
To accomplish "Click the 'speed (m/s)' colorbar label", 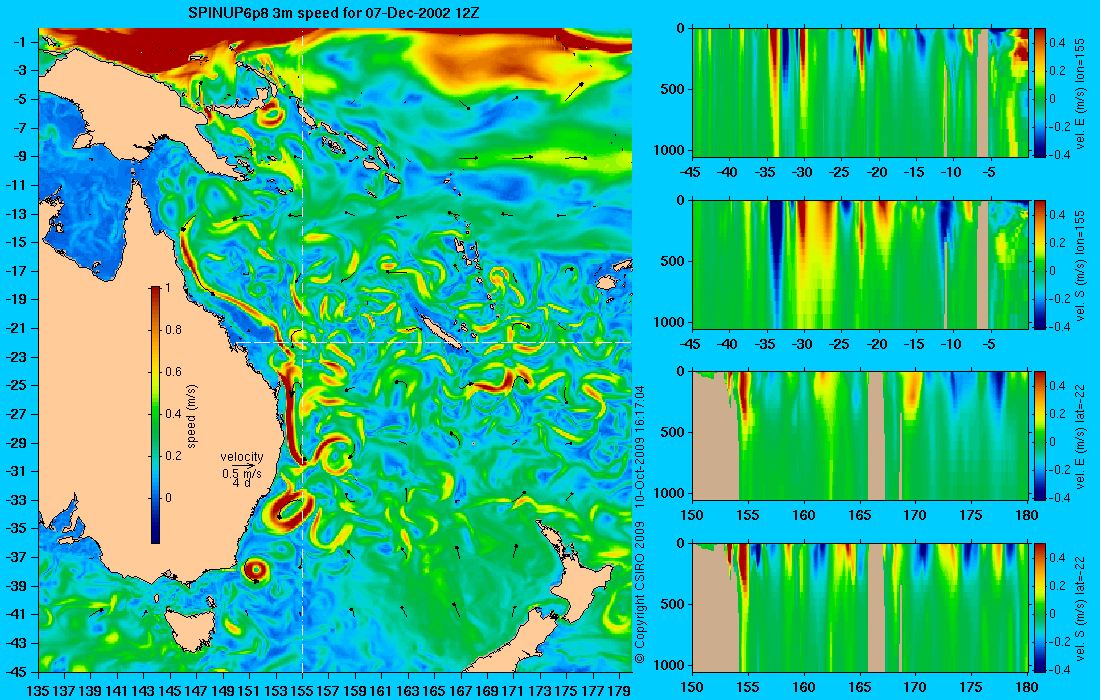I will tap(192, 416).
